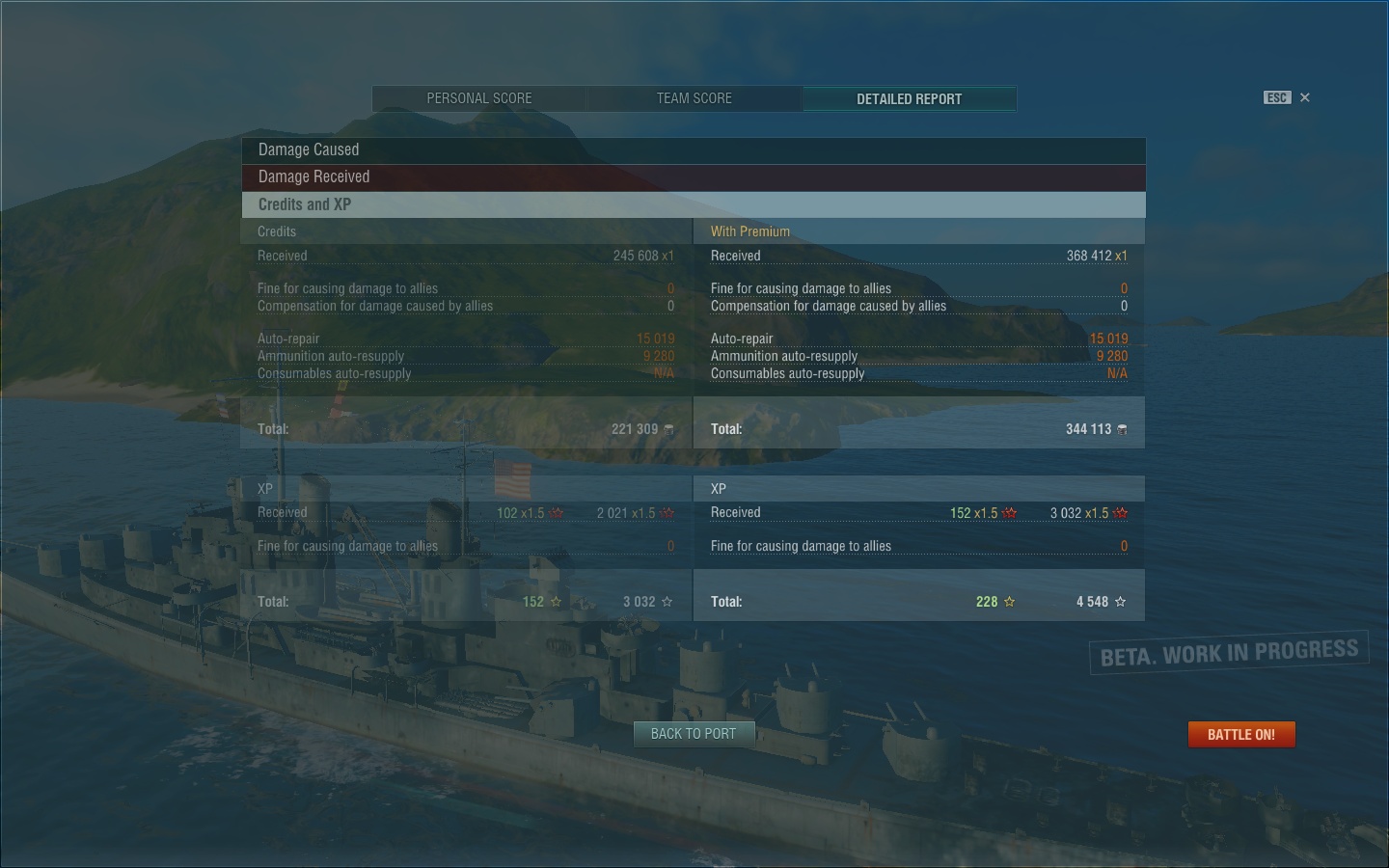Select the Detailed Report tab
This screenshot has width=1389, height=868.
(909, 98)
